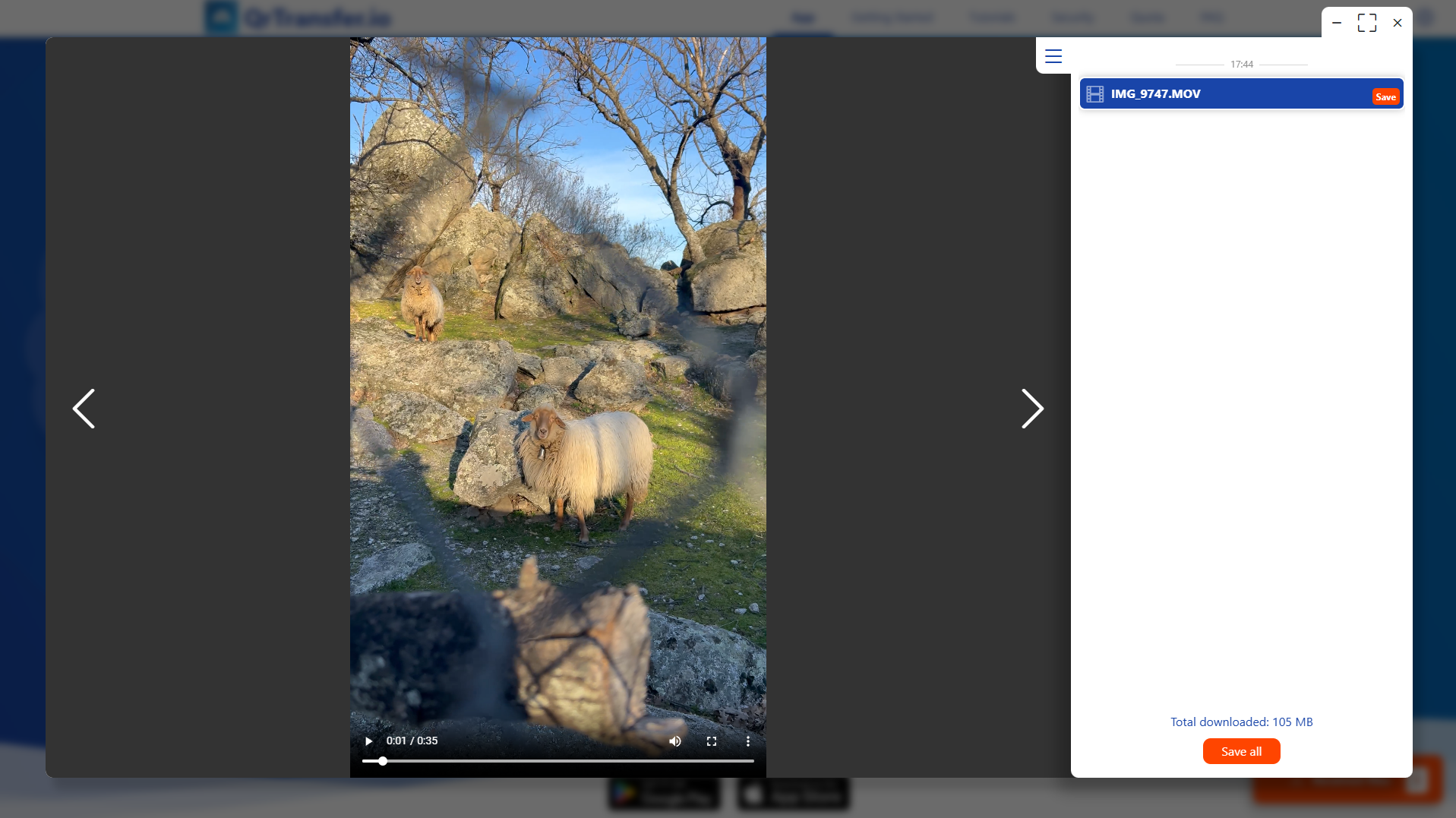1456x818 pixels.
Task: Expand the transfer panel fullscreen
Action: (x=1367, y=23)
